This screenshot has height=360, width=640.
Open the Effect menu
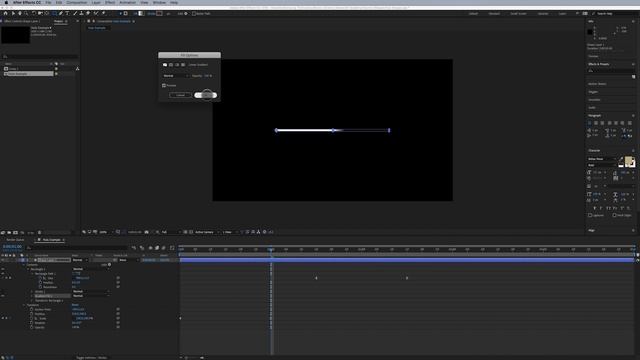coord(110,2)
